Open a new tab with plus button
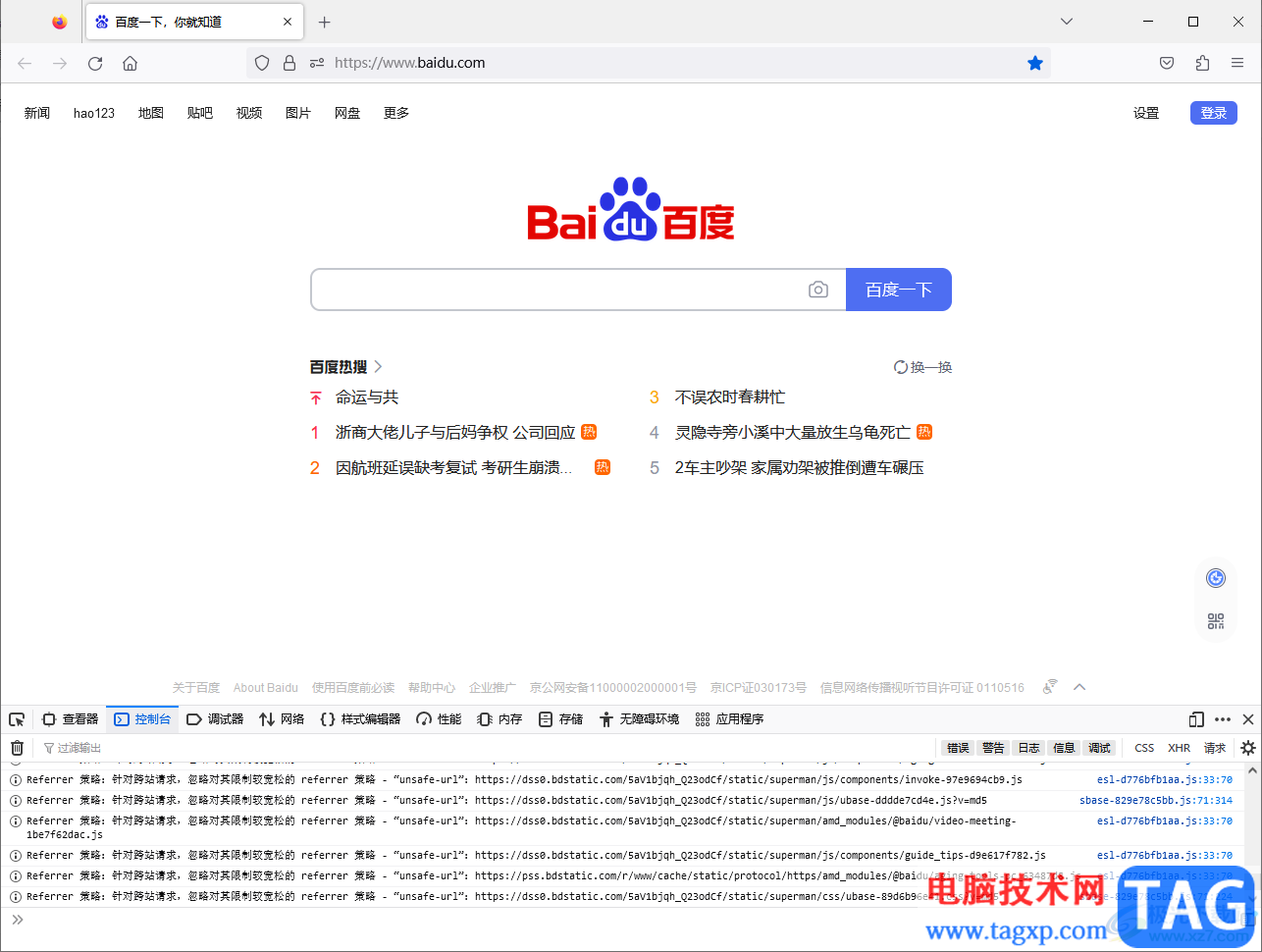The width and height of the screenshot is (1262, 952). 325,22
